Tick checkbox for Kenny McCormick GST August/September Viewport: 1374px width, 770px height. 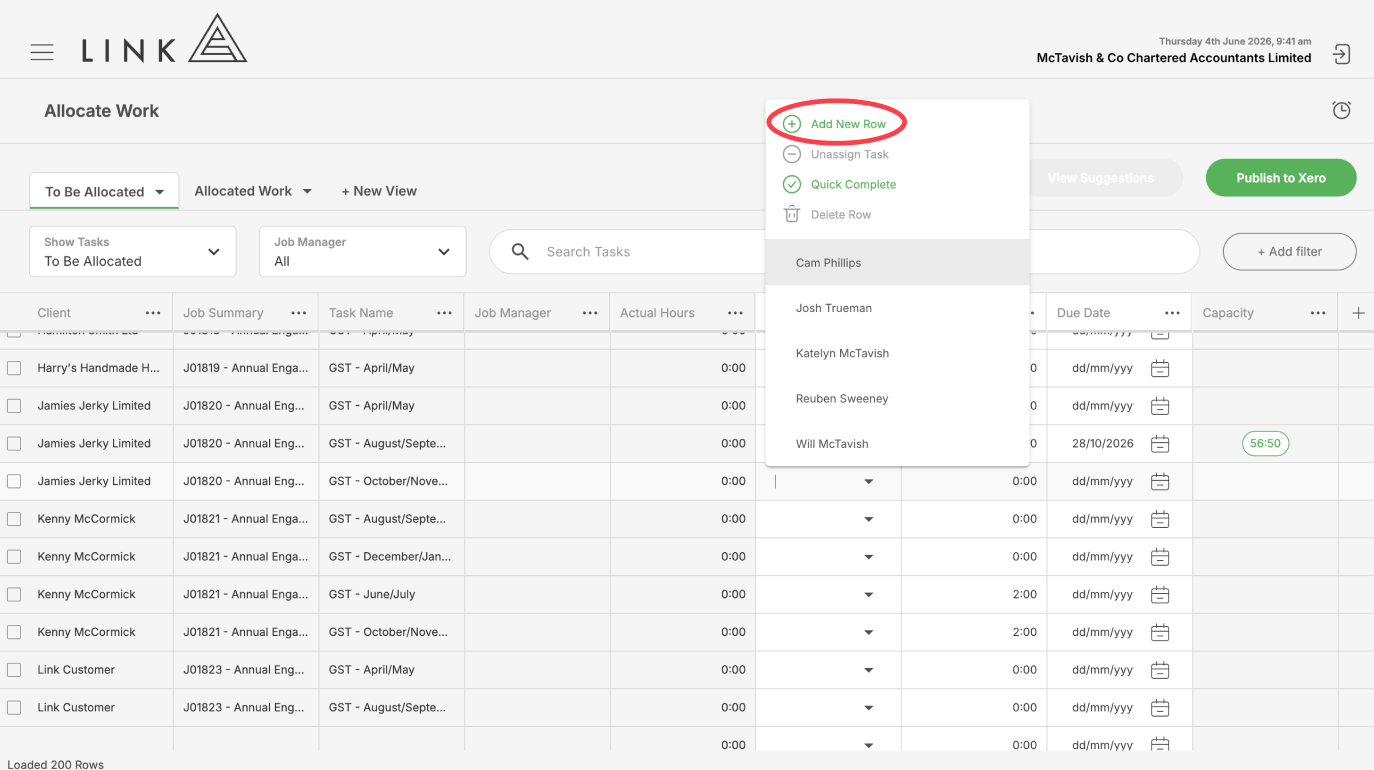click(x=14, y=519)
